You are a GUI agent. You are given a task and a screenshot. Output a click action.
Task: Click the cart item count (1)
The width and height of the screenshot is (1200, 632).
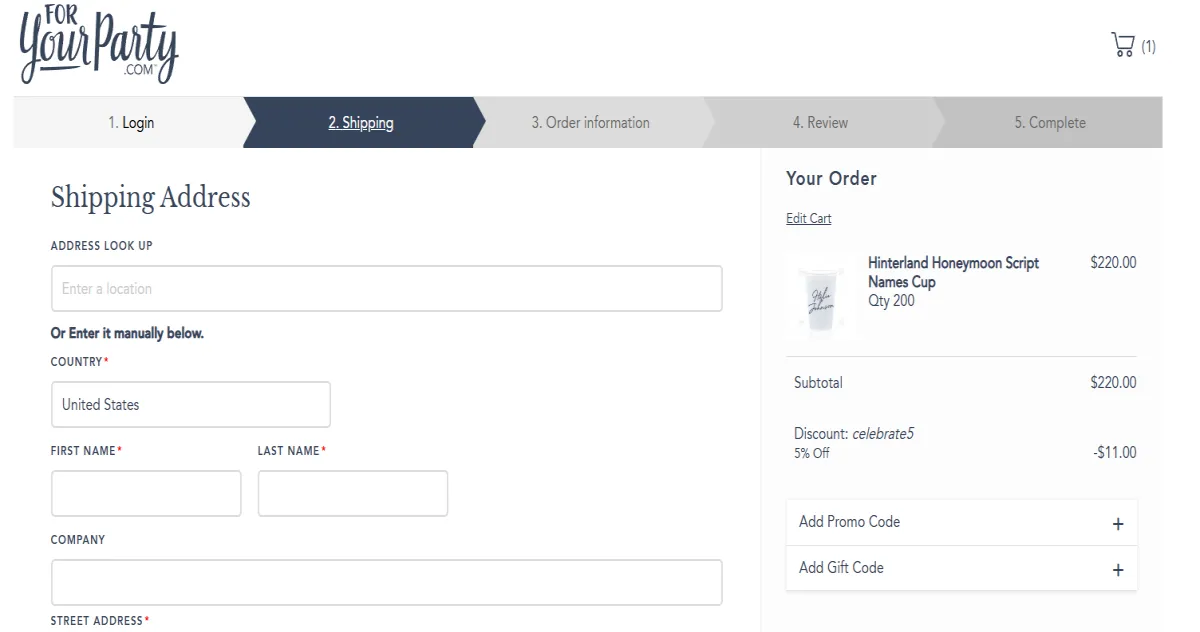(1148, 46)
